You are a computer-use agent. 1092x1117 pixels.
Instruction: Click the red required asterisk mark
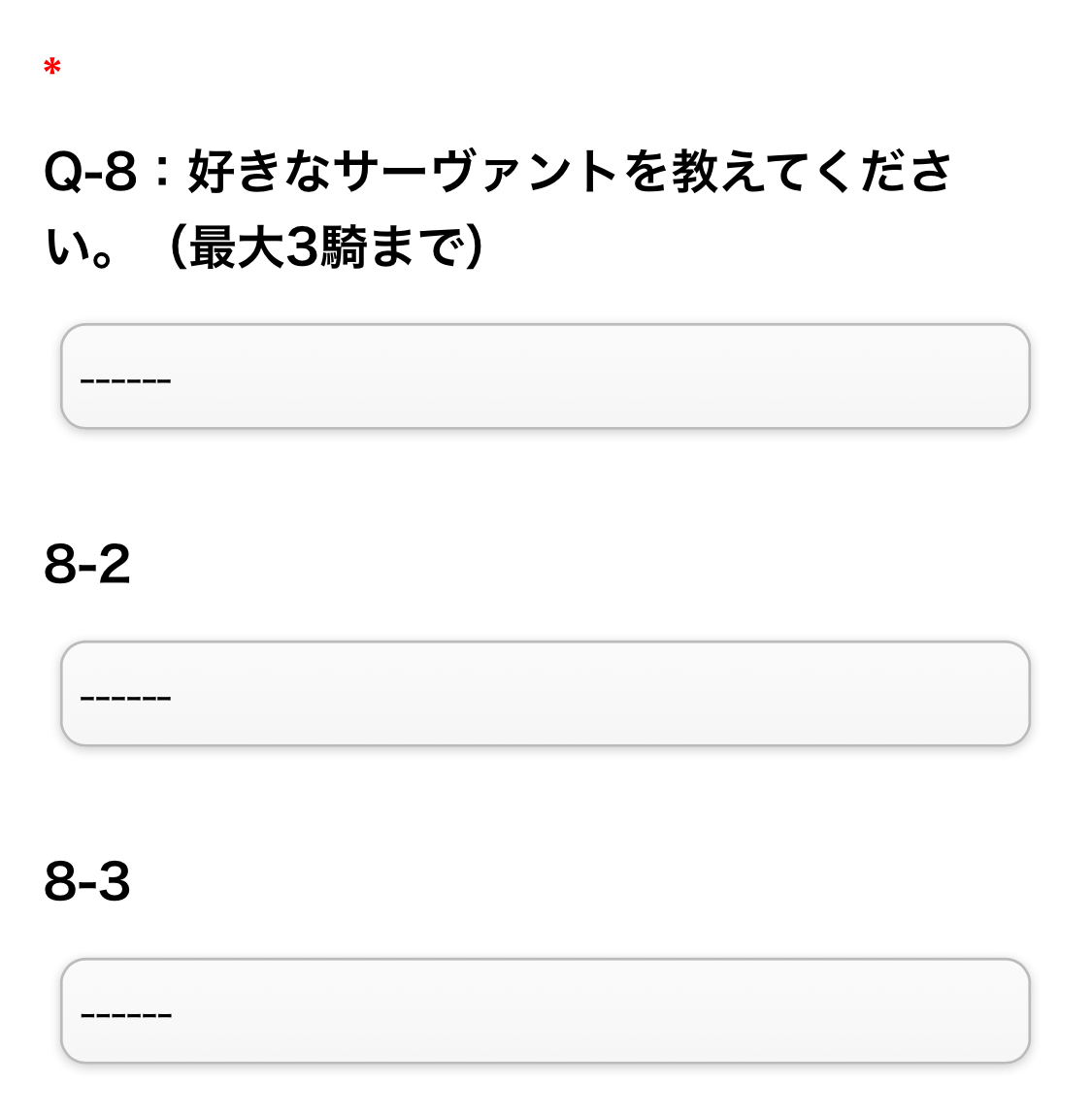52,68
